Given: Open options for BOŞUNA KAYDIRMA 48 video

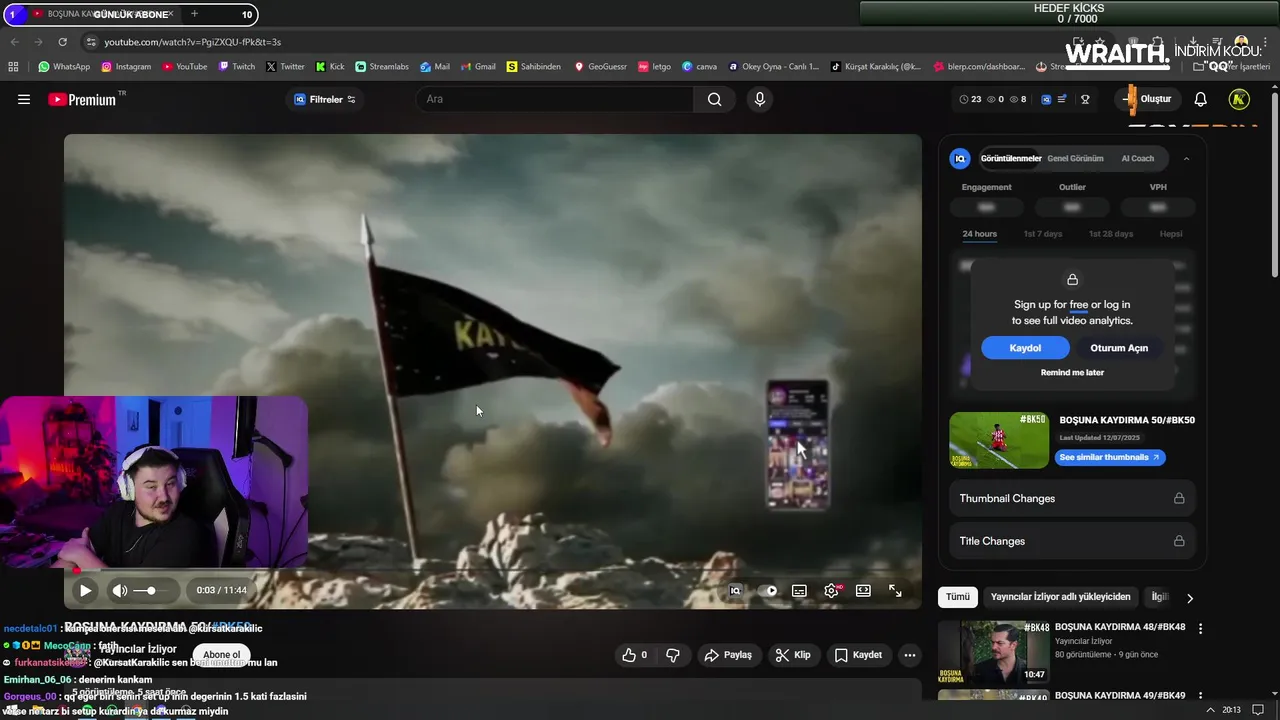Looking at the screenshot, I should [1200, 629].
